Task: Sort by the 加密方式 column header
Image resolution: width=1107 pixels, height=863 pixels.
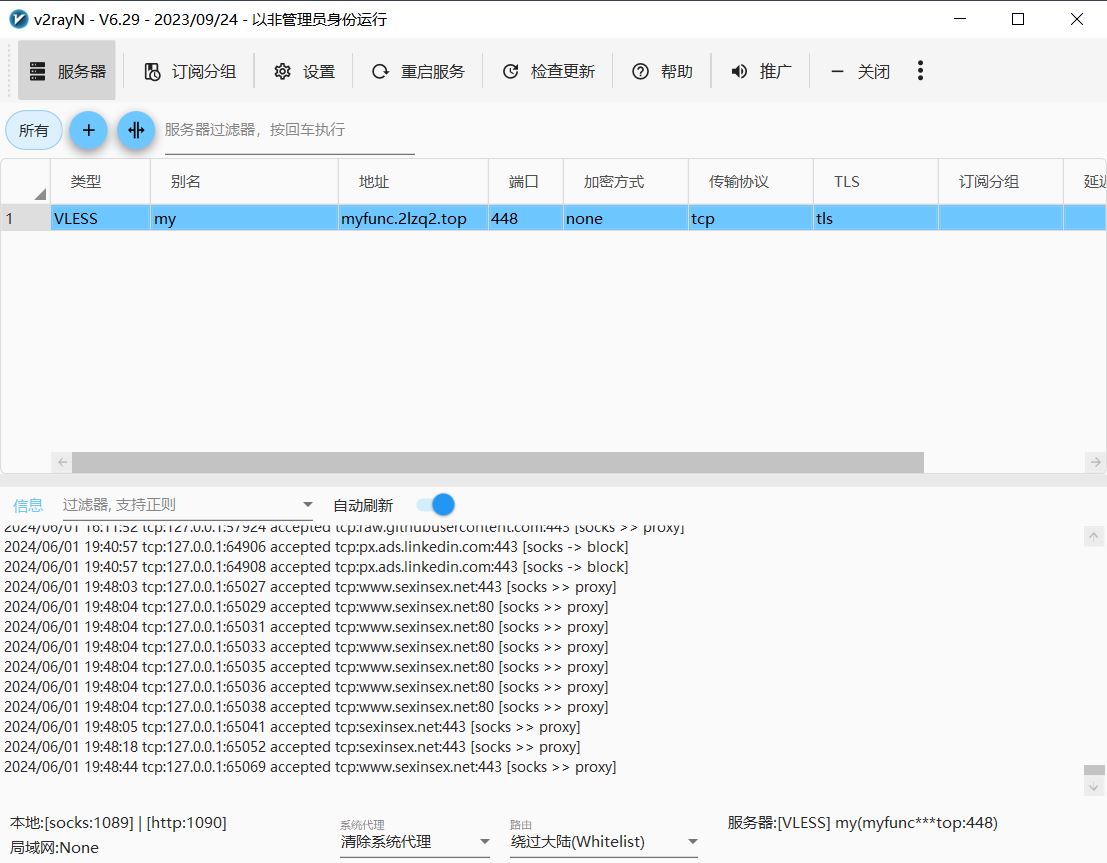Action: (x=626, y=181)
